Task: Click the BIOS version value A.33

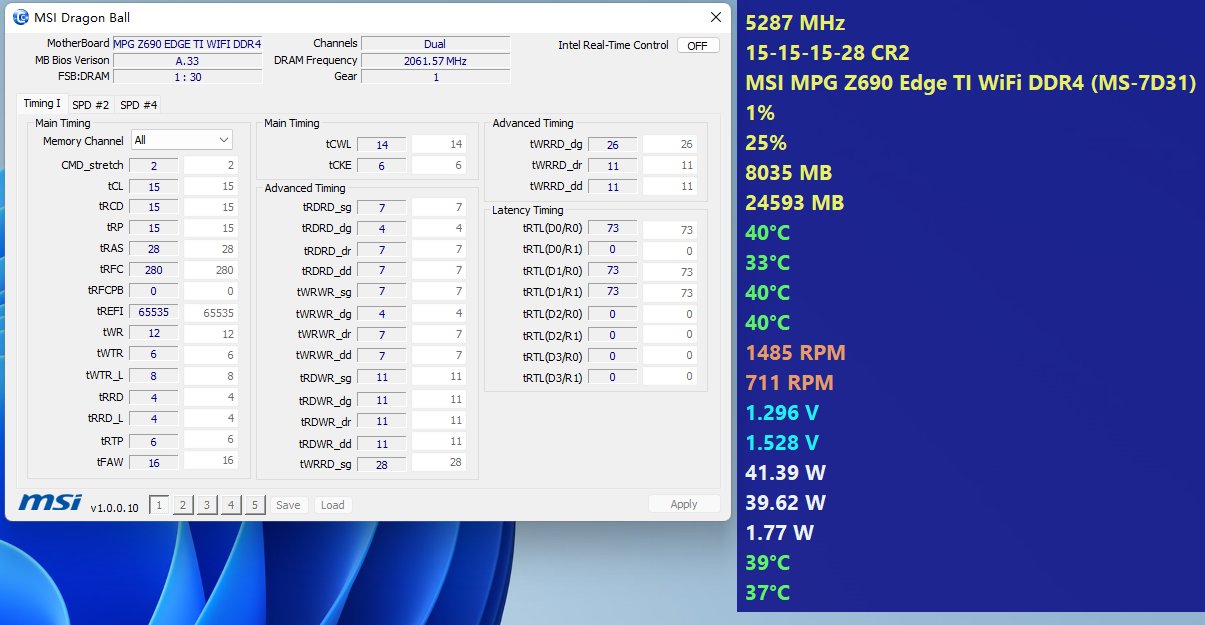Action: pos(187,60)
